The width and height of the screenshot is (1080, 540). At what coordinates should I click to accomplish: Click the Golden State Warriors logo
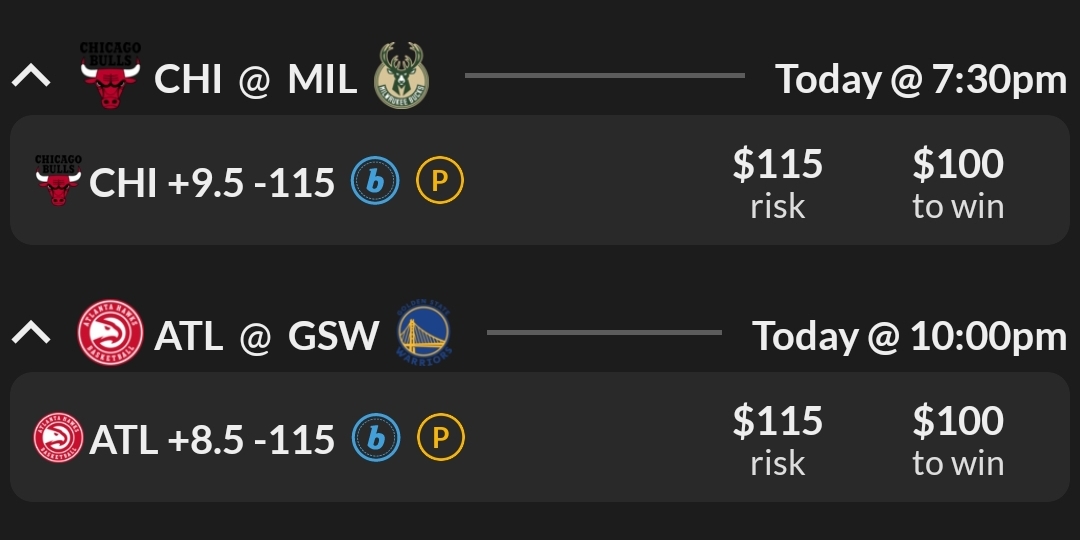pos(424,333)
